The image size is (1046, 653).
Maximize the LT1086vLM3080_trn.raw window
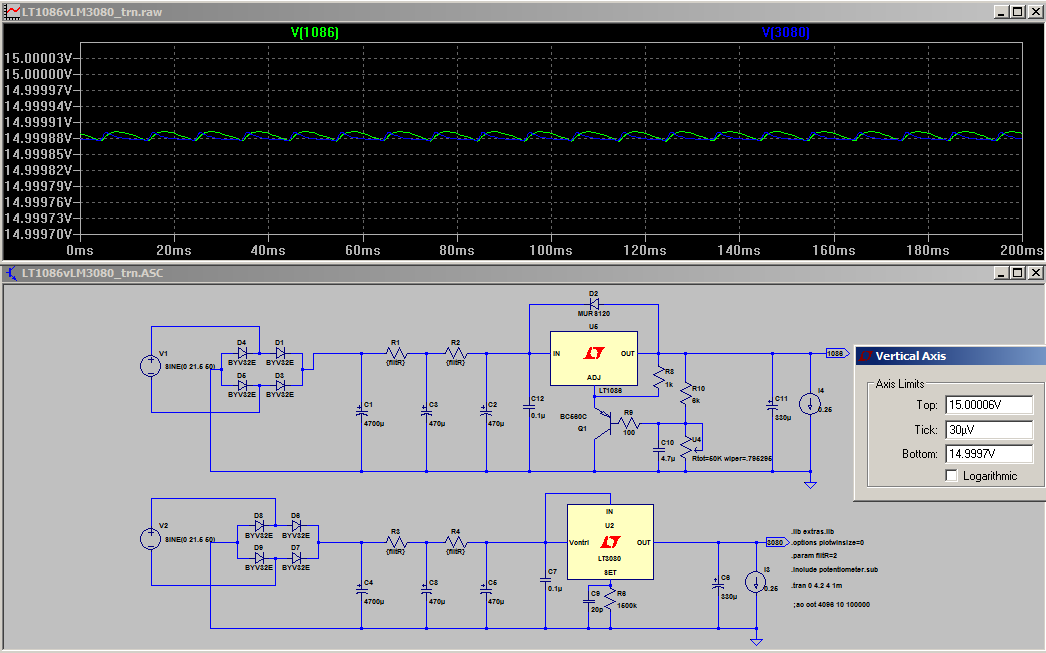[1017, 12]
